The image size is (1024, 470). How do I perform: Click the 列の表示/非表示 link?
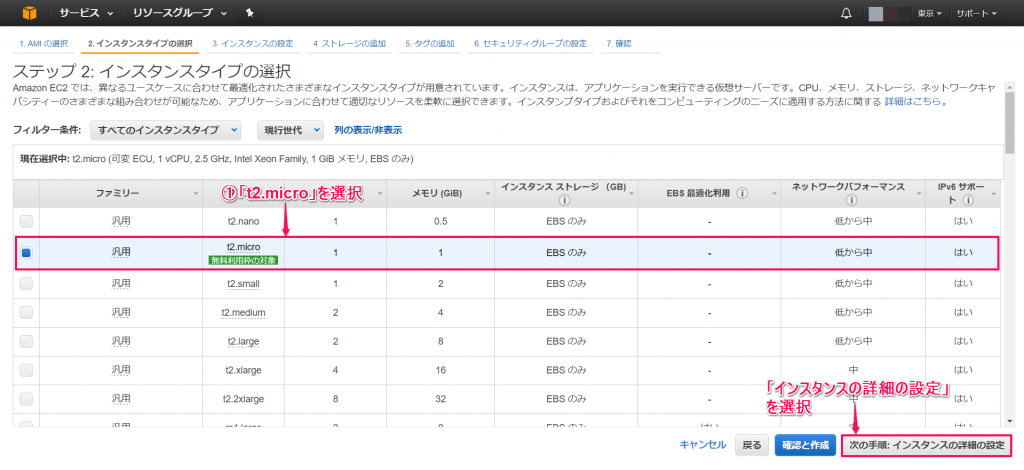(x=368, y=130)
